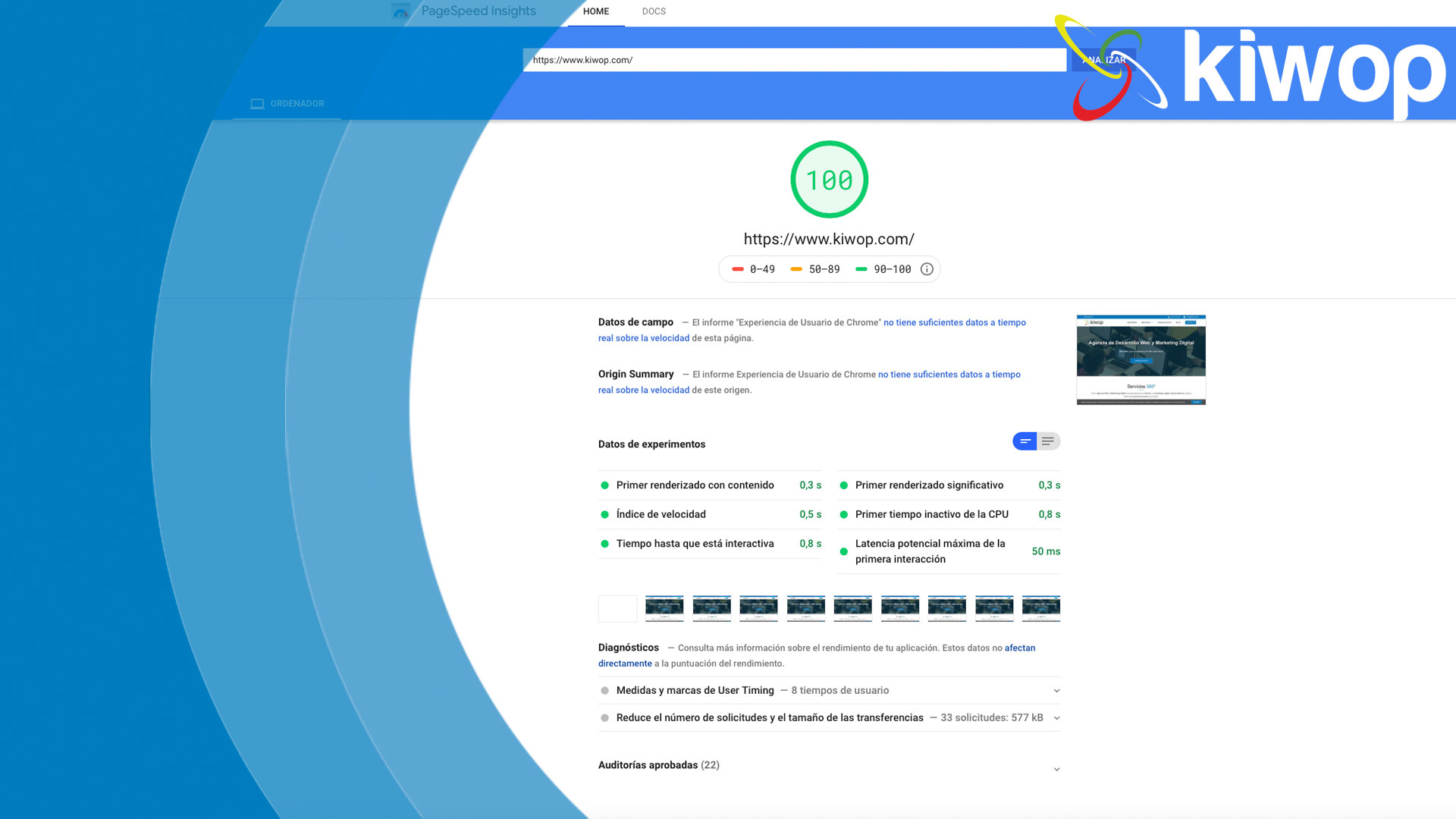Viewport: 1456px width, 819px height.
Task: Click Primer tiempo inactivo de la CPU
Action: tap(949, 515)
